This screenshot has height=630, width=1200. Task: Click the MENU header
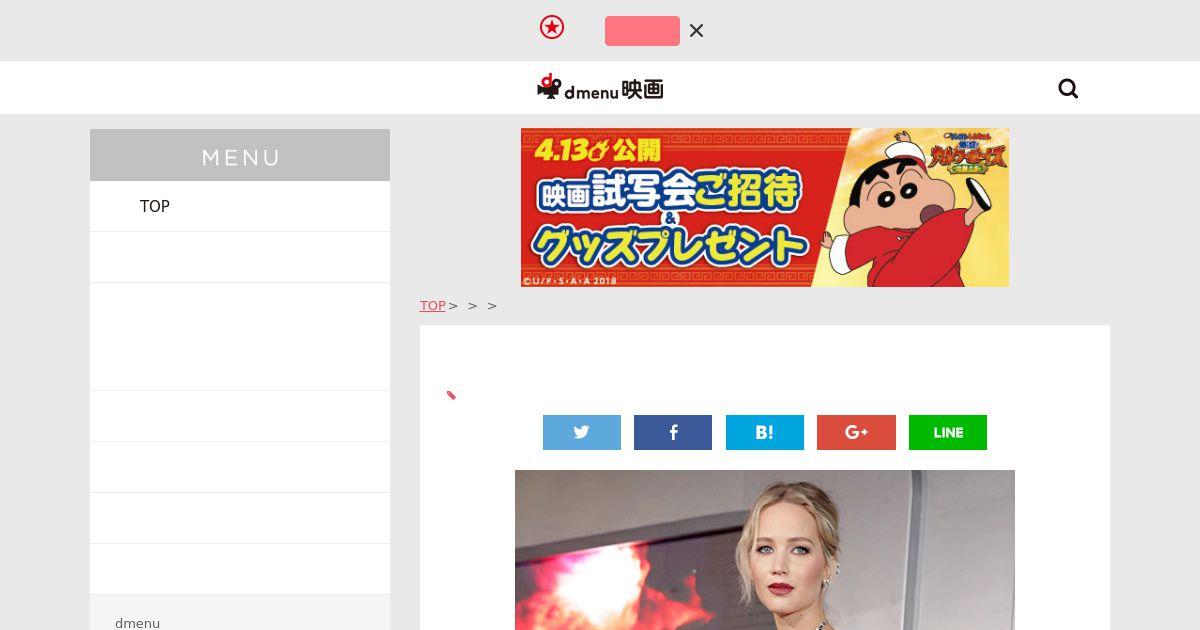click(x=240, y=155)
